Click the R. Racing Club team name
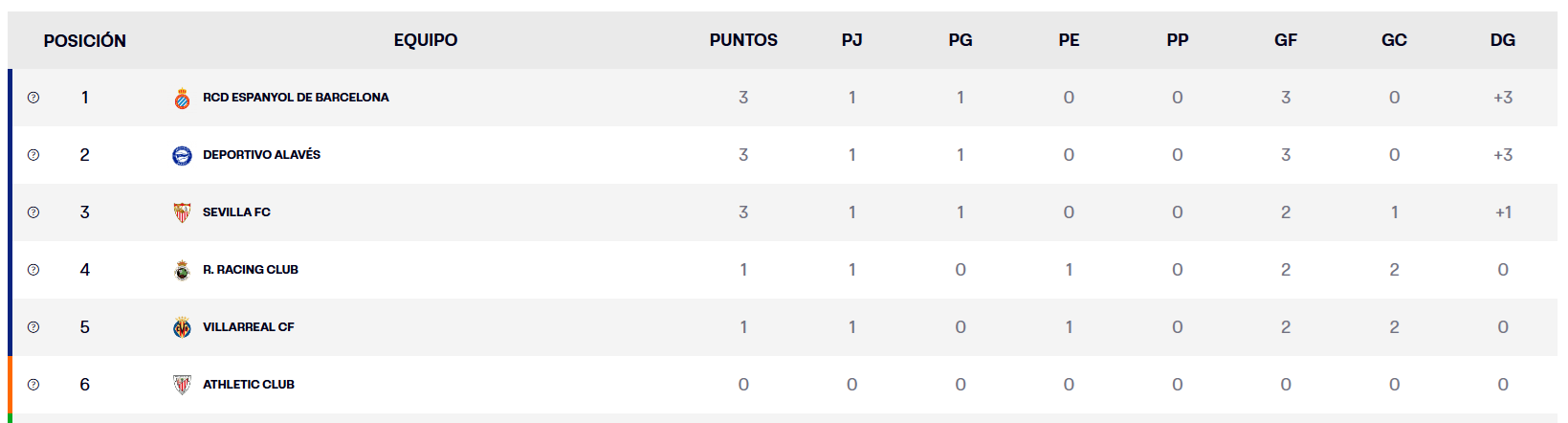The width and height of the screenshot is (1568, 423). 250,270
